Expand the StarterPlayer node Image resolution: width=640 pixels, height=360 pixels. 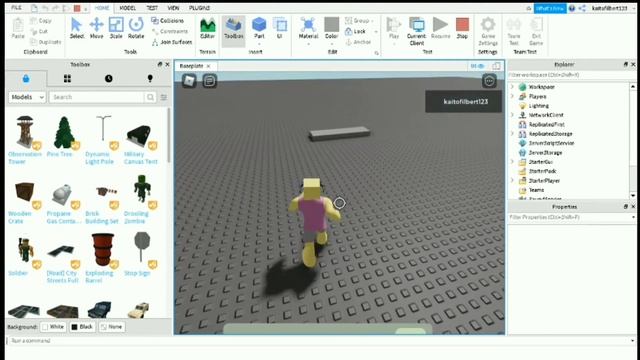513,180
